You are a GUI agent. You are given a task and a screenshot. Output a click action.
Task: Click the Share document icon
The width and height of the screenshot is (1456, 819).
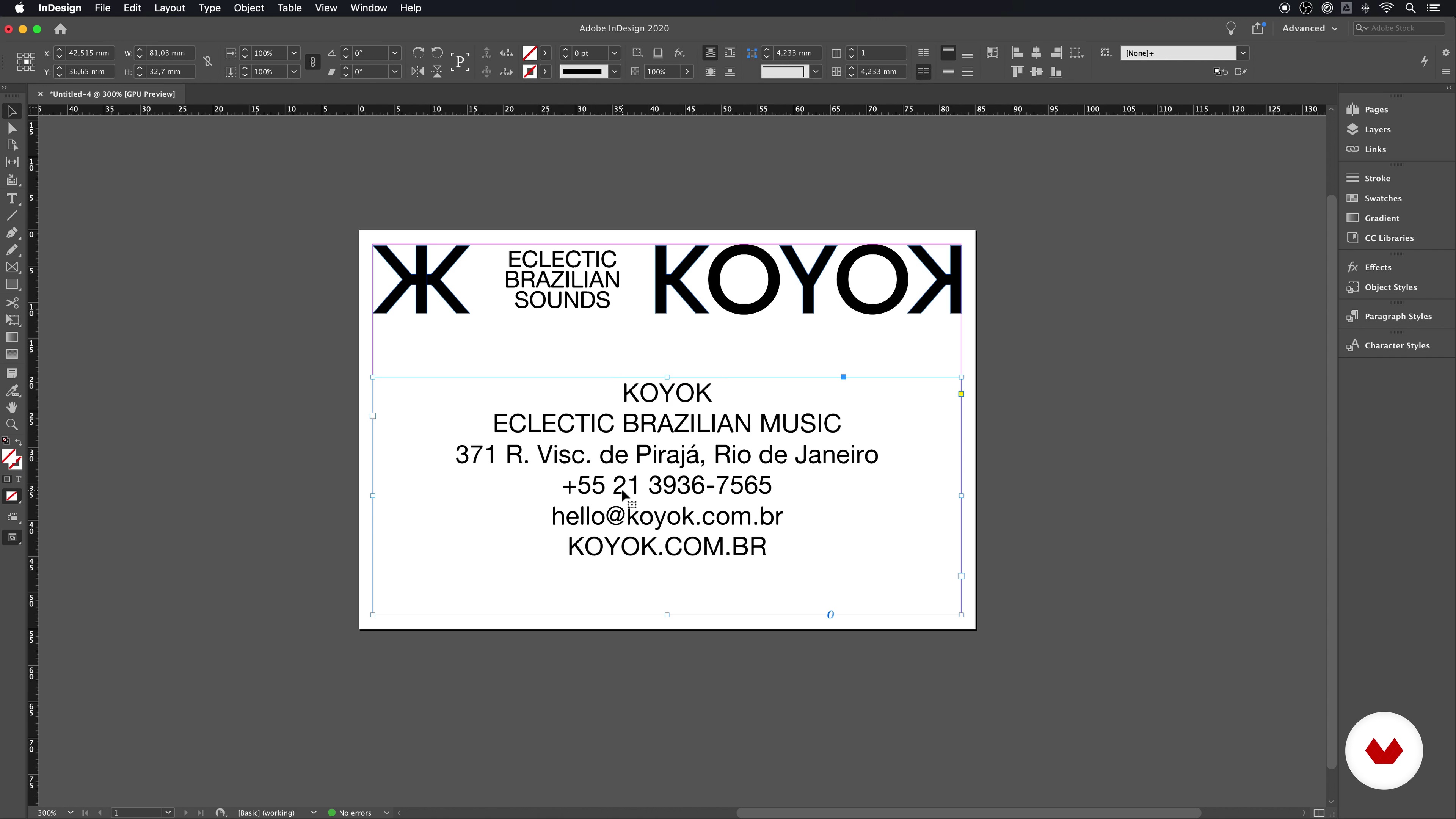pos(1258,28)
